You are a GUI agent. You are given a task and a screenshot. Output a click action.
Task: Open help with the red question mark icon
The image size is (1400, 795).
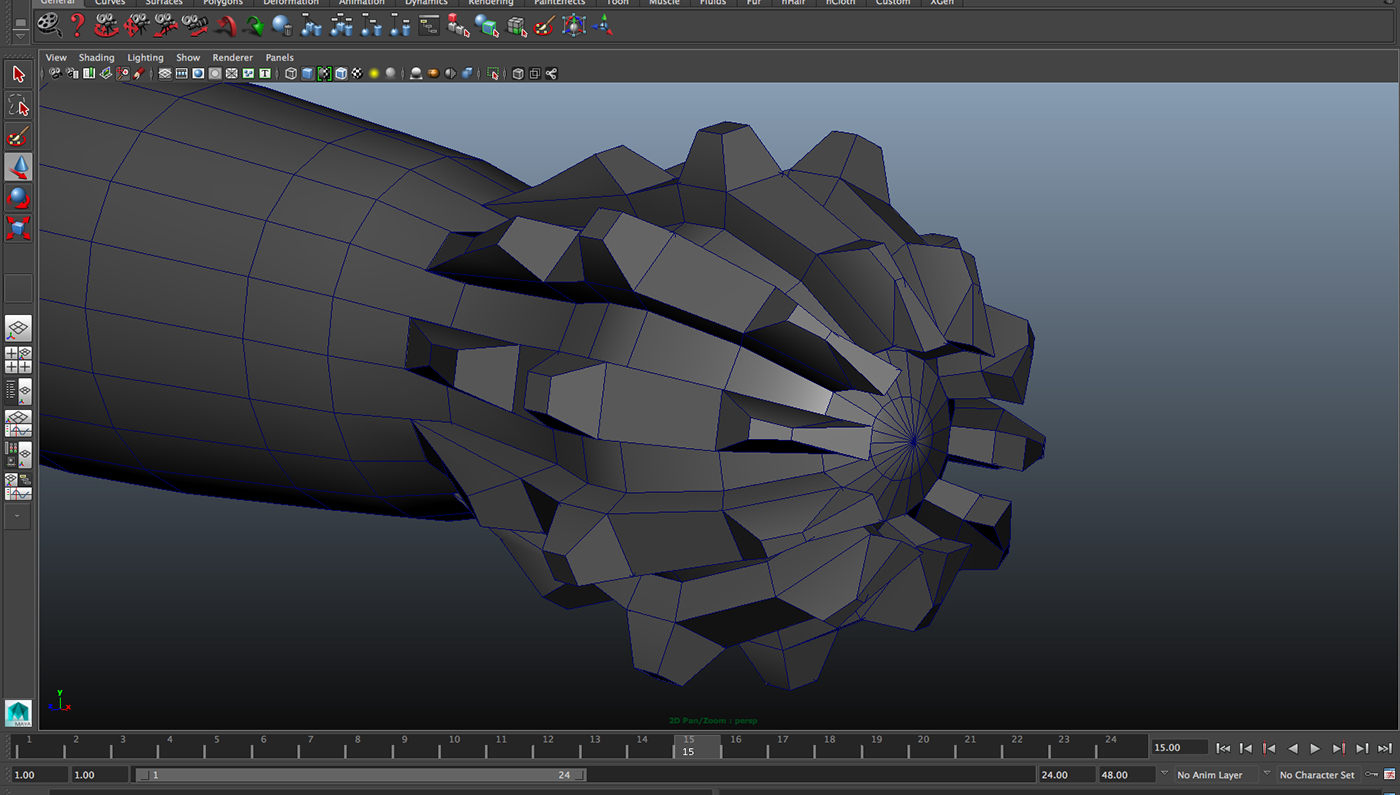click(x=77, y=25)
